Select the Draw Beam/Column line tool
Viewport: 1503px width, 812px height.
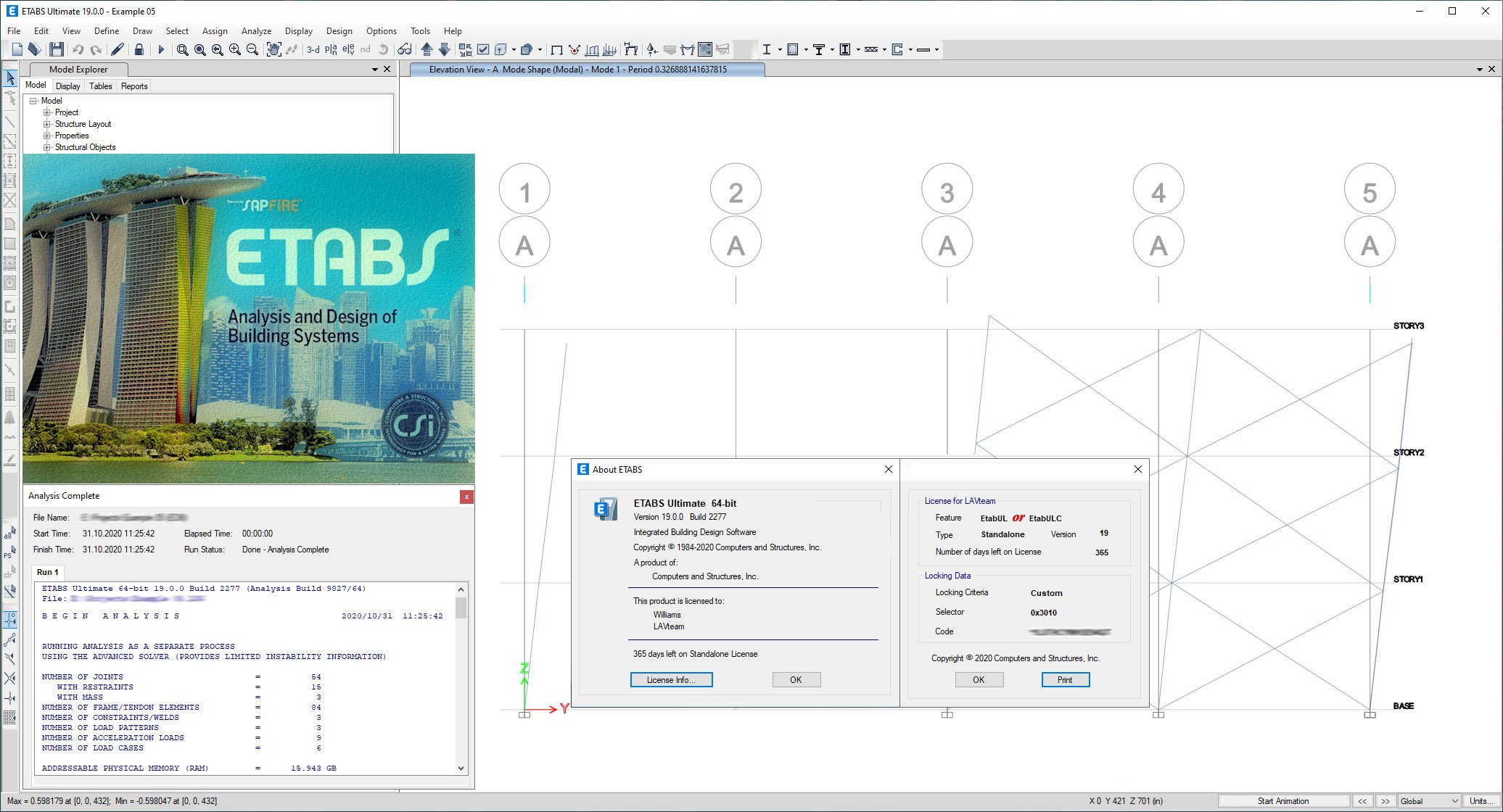10,121
